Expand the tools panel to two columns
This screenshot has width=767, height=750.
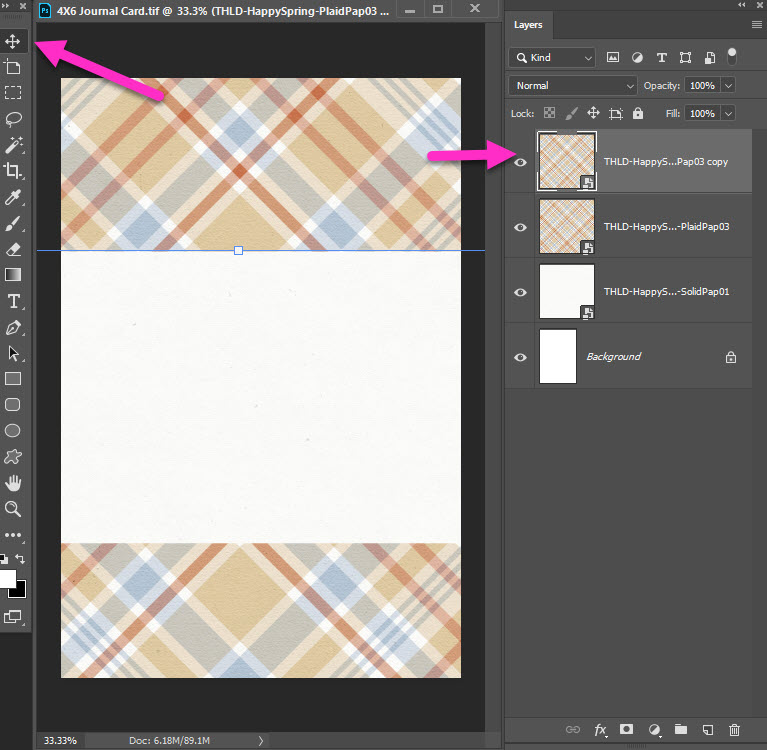[x=6, y=5]
